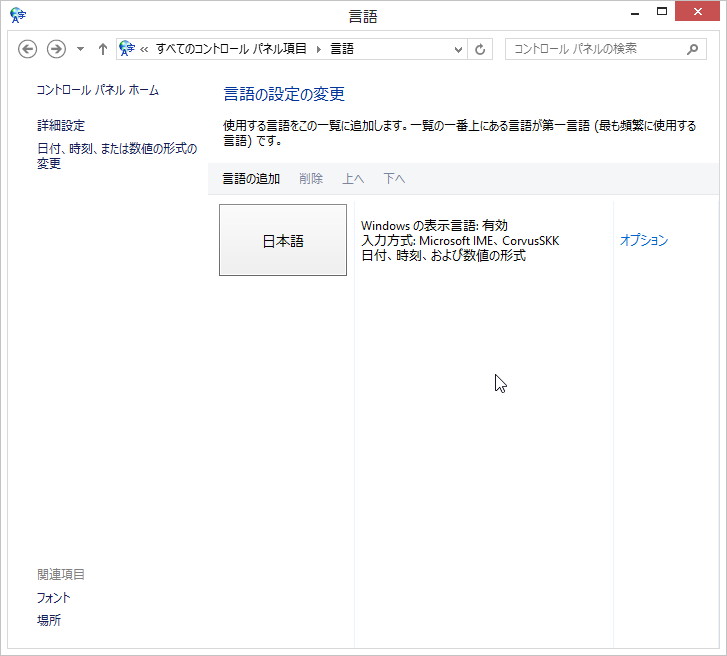This screenshot has width=727, height=656.
Task: Open 詳細設定 in the sidebar
Action: 61,125
